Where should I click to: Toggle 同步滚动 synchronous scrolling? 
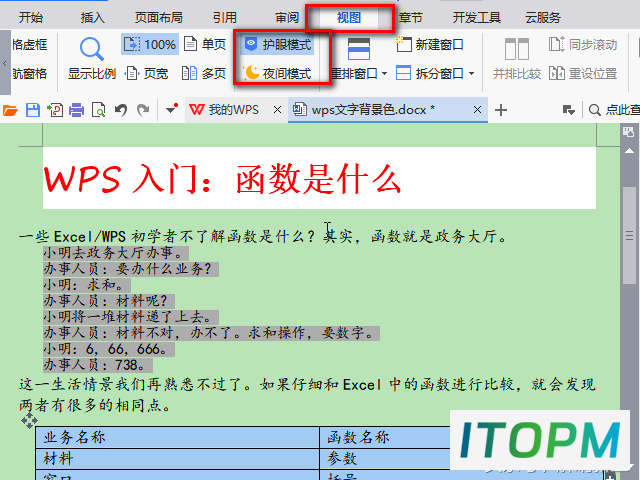(x=582, y=44)
